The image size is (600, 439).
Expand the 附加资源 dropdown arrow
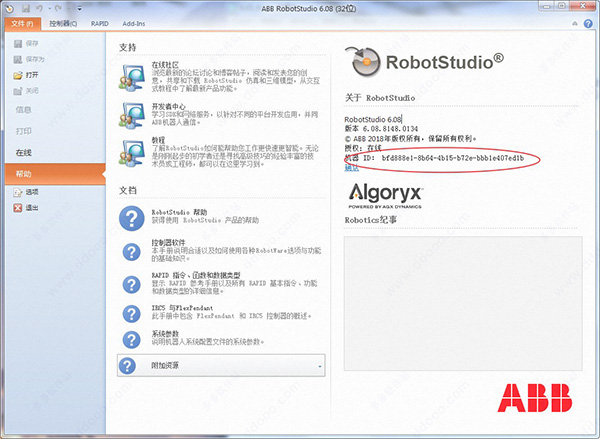pos(320,366)
